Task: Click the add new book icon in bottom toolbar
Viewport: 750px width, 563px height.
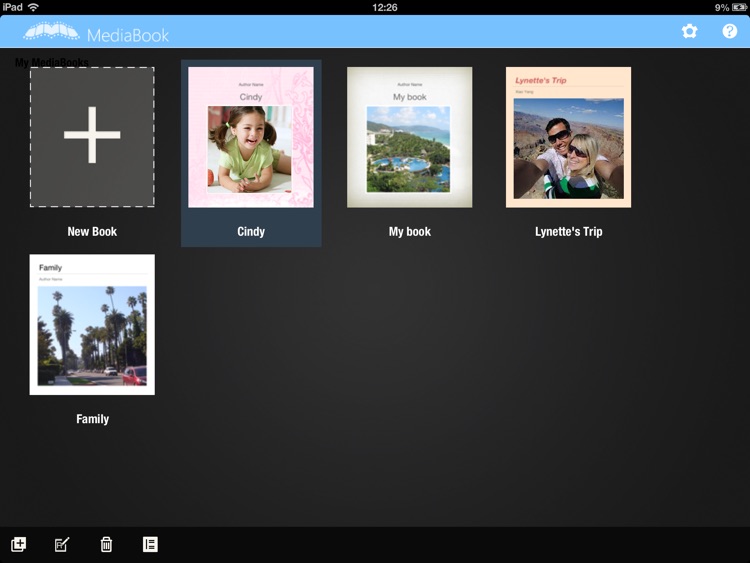Action: (18, 544)
